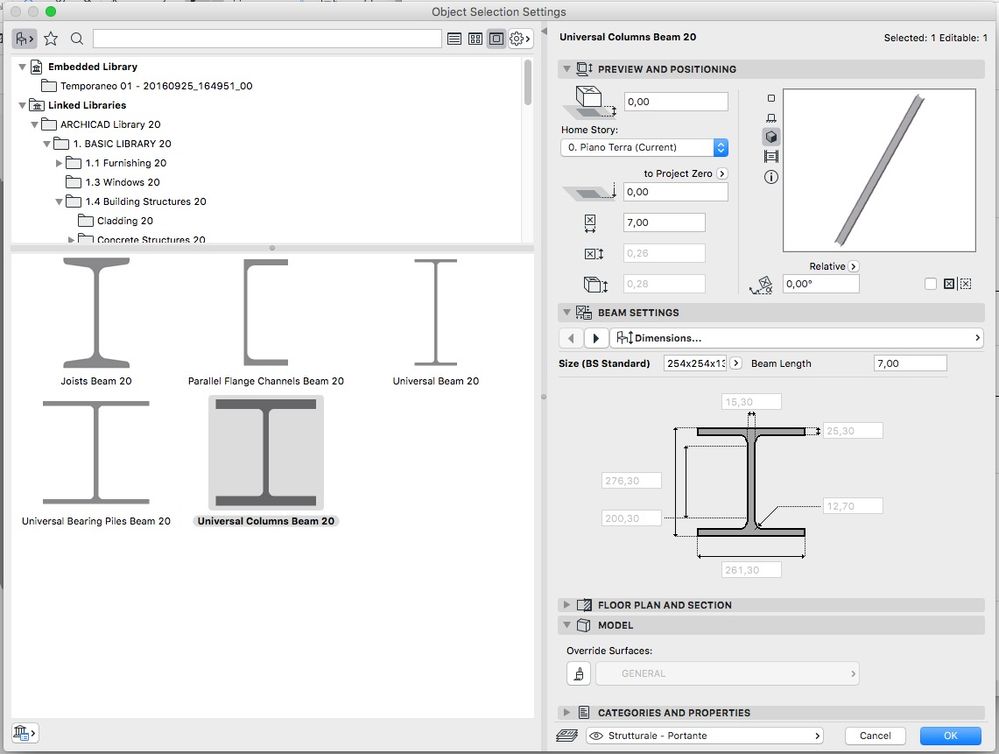Click the layer icon beside Strutturale - Portante
Screen dimensions: 999x754
pos(567,736)
